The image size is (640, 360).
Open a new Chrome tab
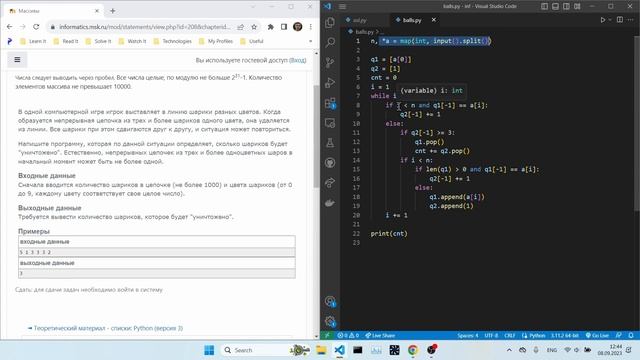(113, 11)
